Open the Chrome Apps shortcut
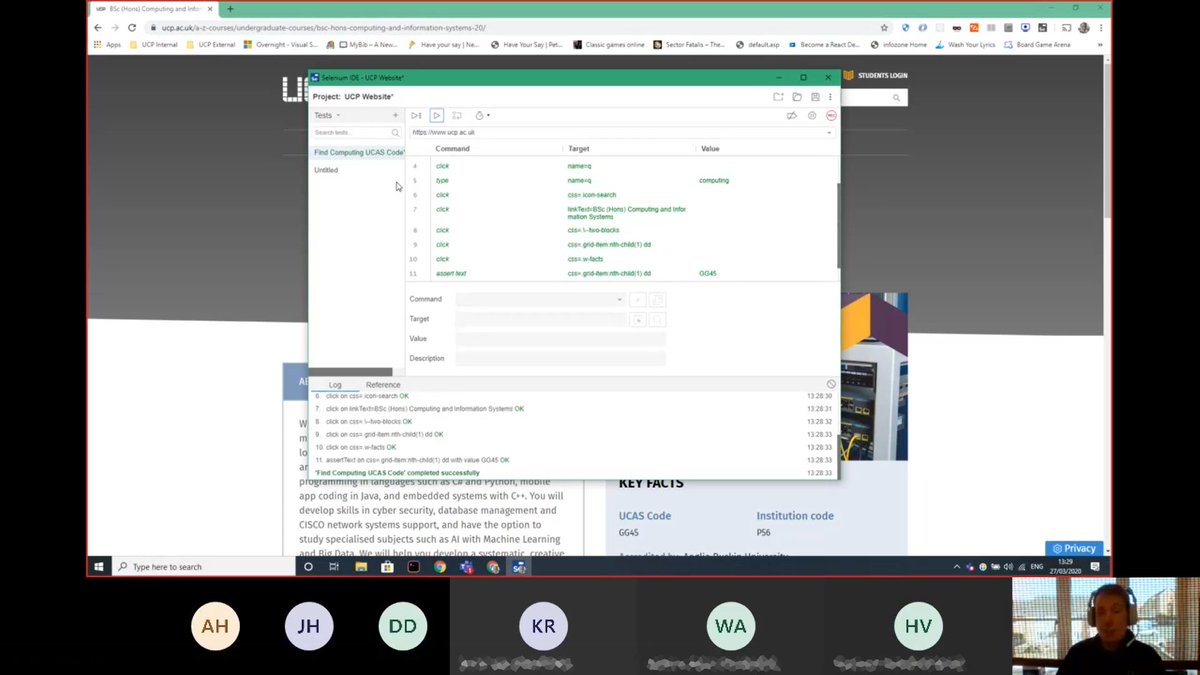Screen dimensions: 1200x675 107,44
